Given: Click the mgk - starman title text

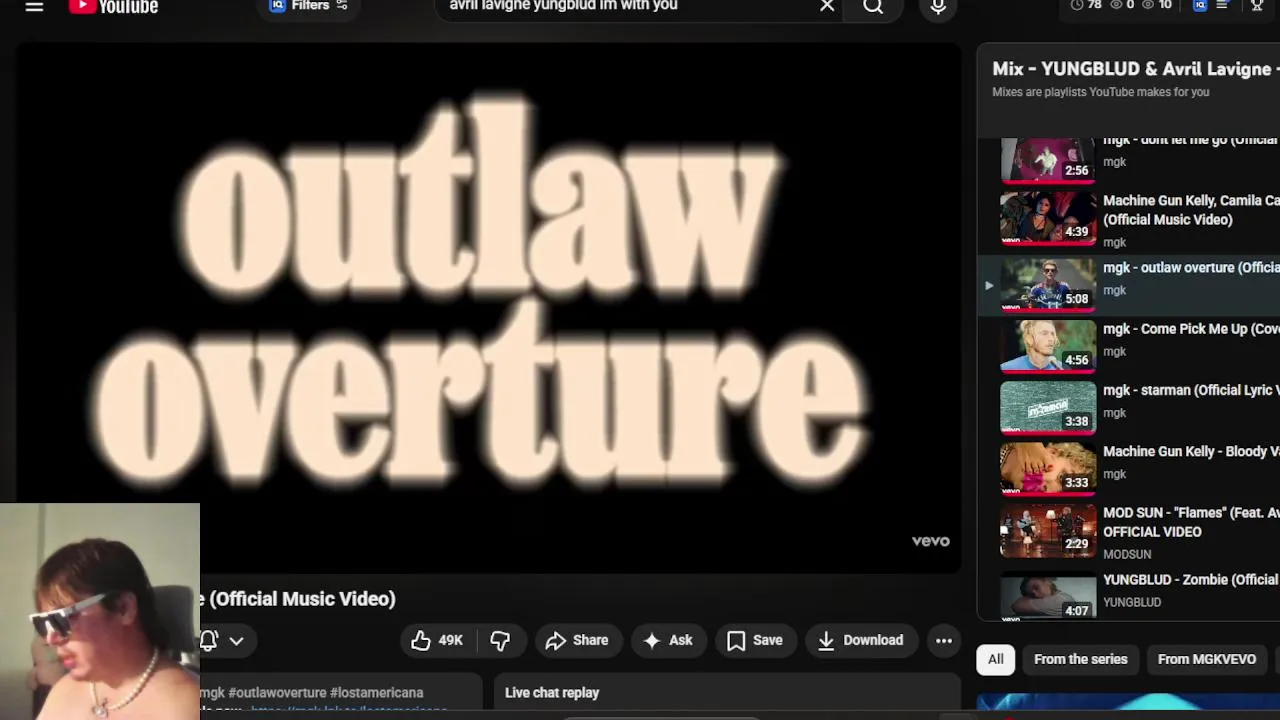Looking at the screenshot, I should tap(1191, 390).
